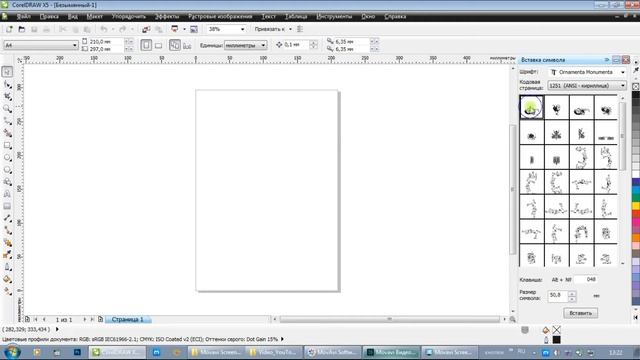Image resolution: width=640 pixels, height=360 pixels.
Task: Select the Fill tool
Action: [7, 279]
